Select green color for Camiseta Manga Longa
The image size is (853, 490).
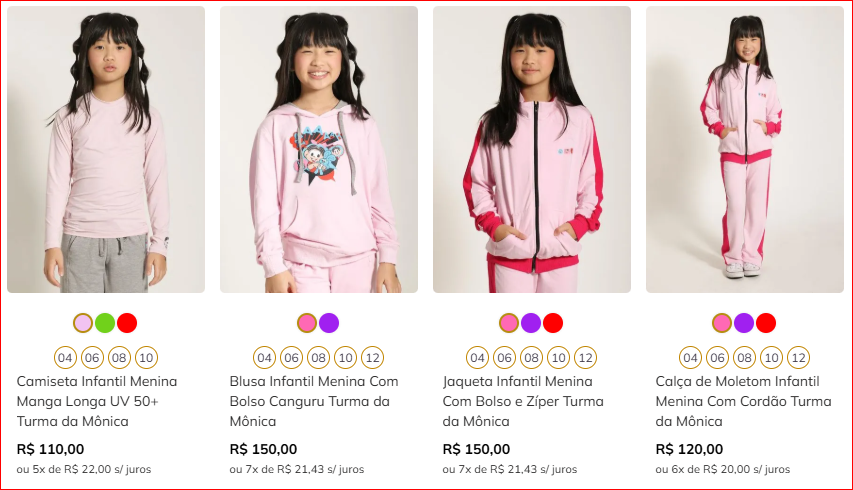tap(105, 323)
